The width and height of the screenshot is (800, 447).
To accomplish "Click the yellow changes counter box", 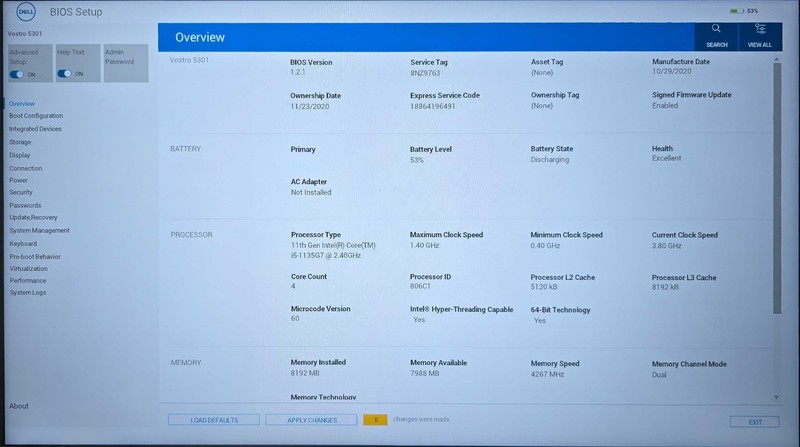I will [x=376, y=420].
